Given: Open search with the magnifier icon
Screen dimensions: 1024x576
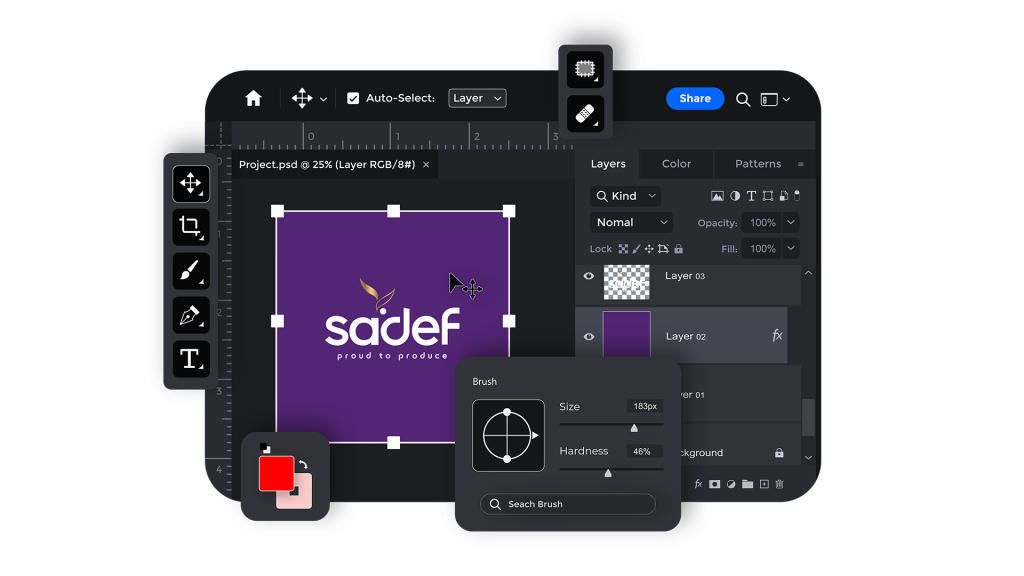Looking at the screenshot, I should coord(743,99).
